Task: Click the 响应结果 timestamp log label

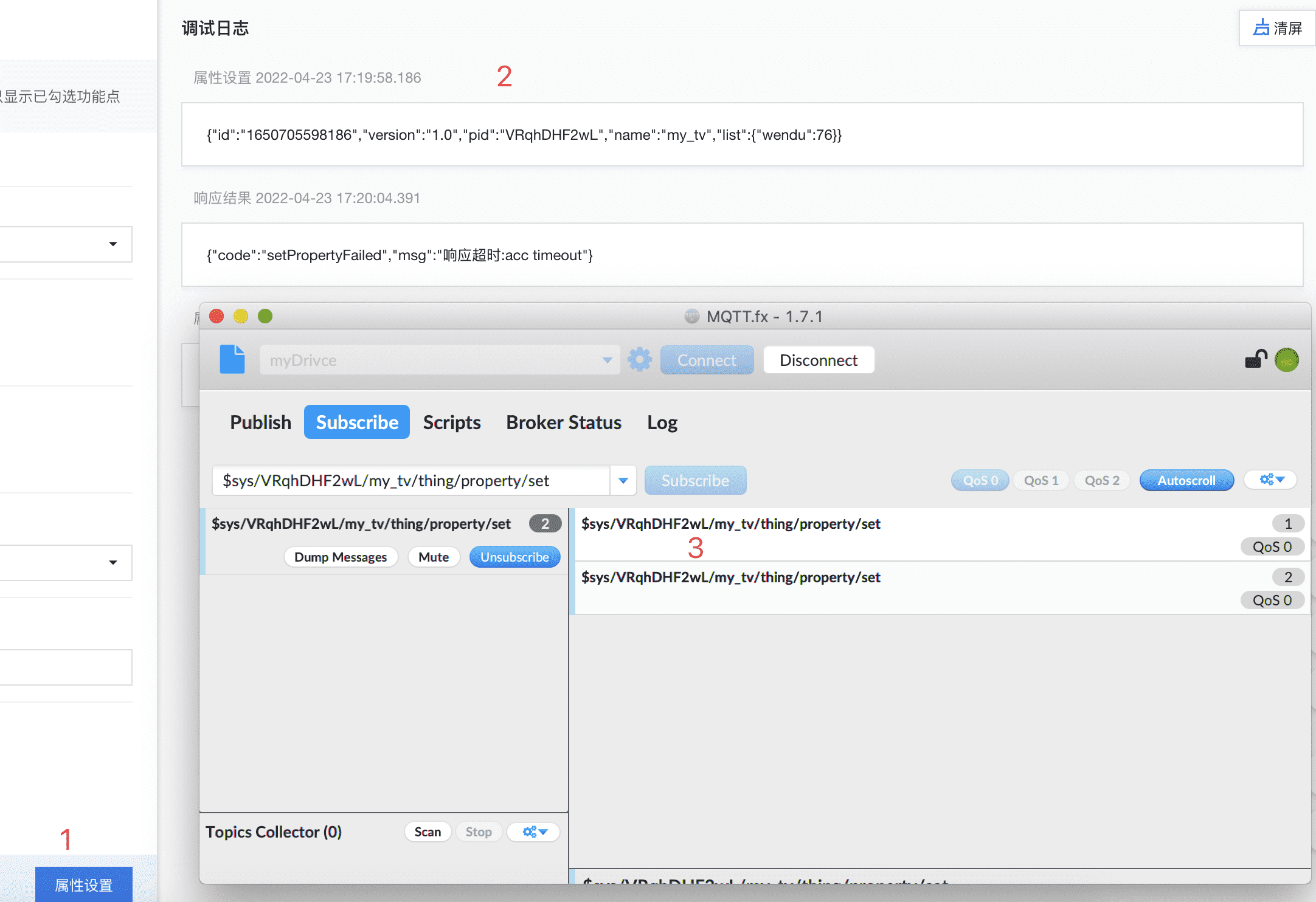Action: point(307,198)
